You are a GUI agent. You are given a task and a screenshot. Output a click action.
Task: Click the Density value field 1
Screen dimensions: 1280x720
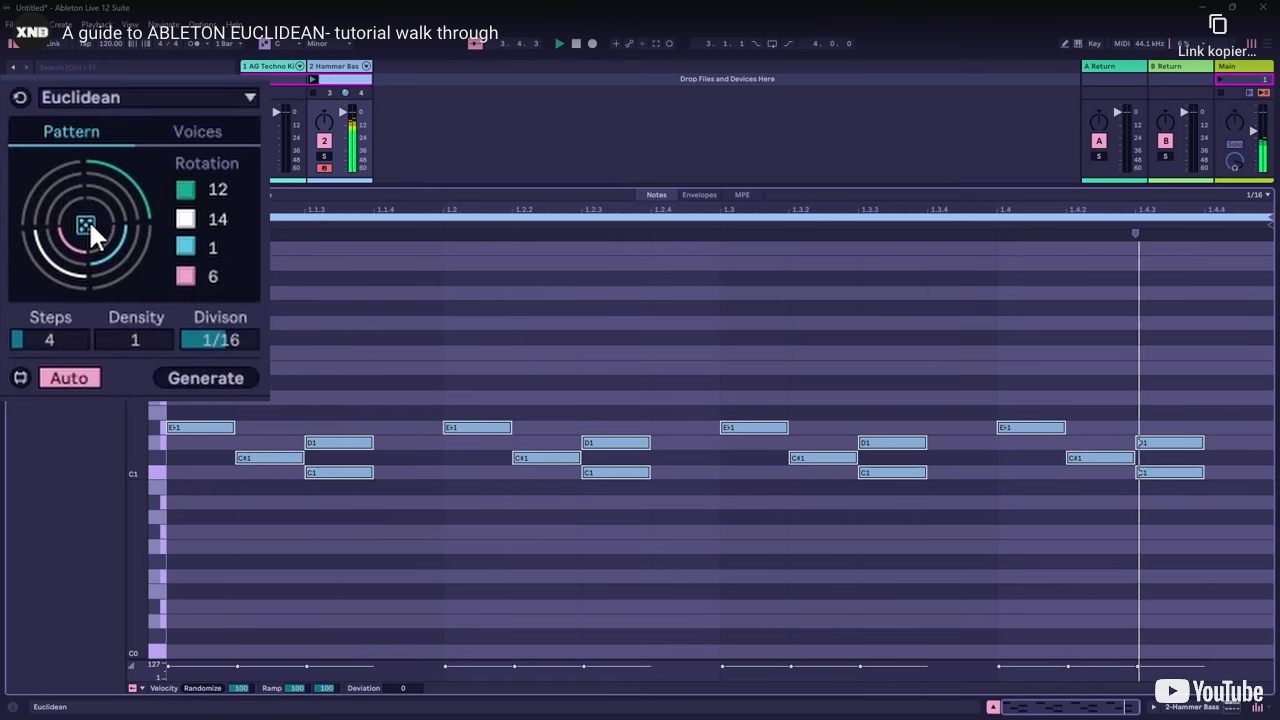135,340
